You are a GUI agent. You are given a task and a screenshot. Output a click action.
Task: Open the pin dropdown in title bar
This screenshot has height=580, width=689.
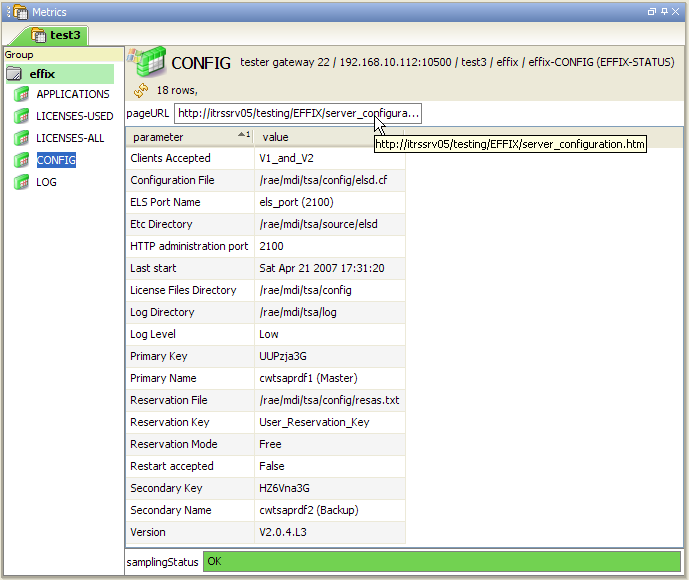(664, 11)
